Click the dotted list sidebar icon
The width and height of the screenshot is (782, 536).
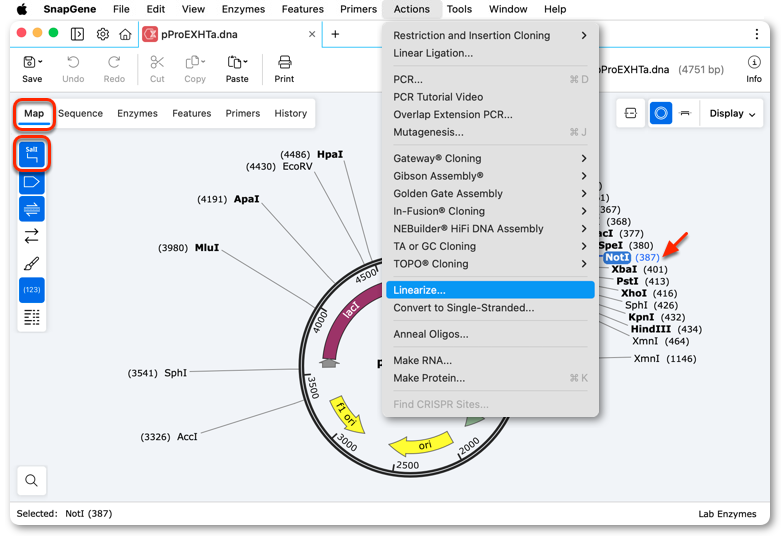point(31,317)
